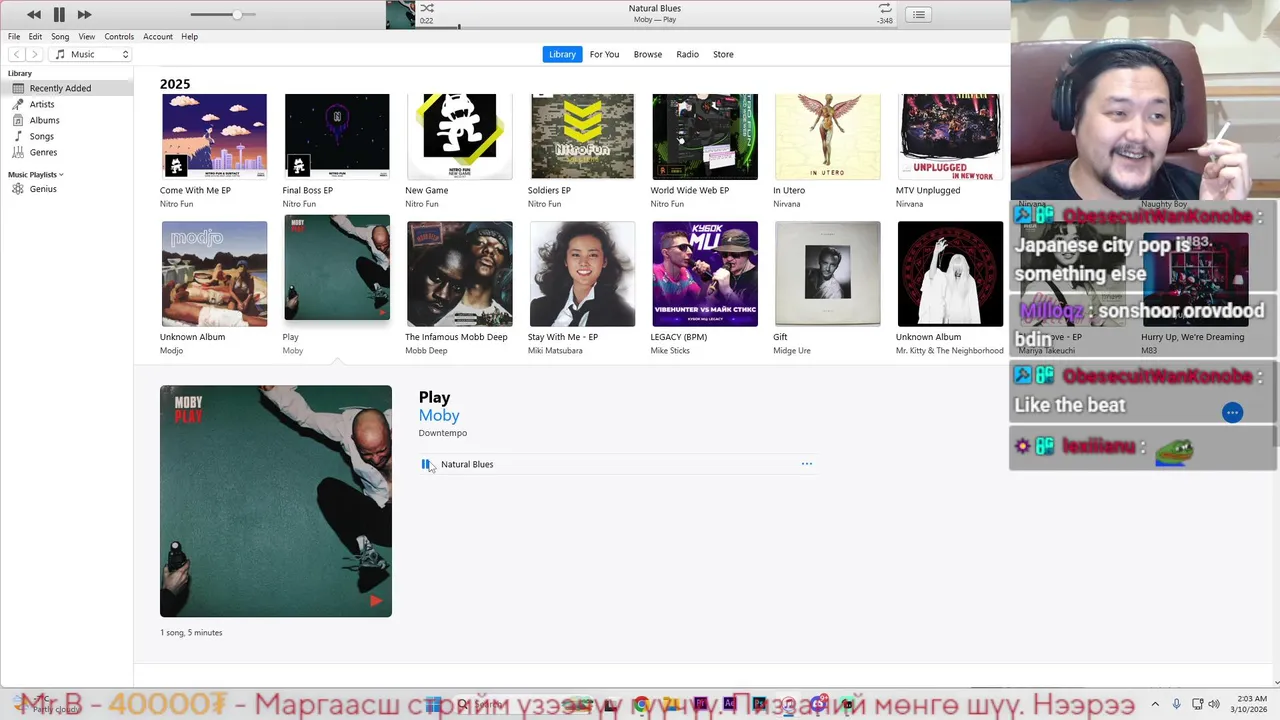Open the taskbar clock and date
This screenshot has height=720, width=1280.
coord(1251,704)
